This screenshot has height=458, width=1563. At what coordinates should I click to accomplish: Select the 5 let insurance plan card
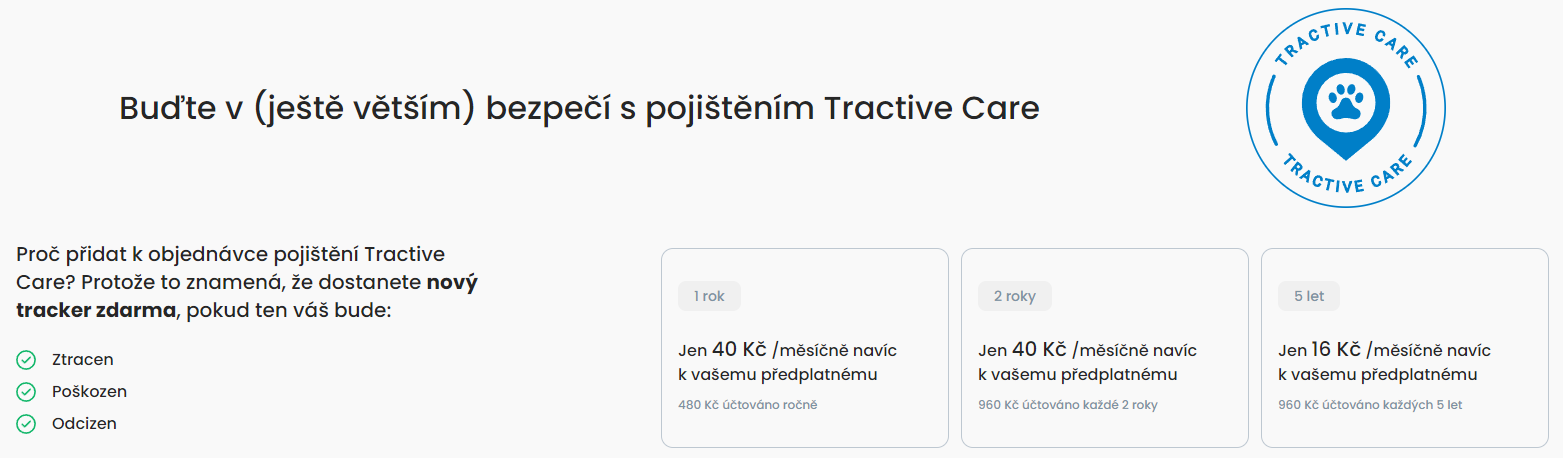click(x=1405, y=347)
